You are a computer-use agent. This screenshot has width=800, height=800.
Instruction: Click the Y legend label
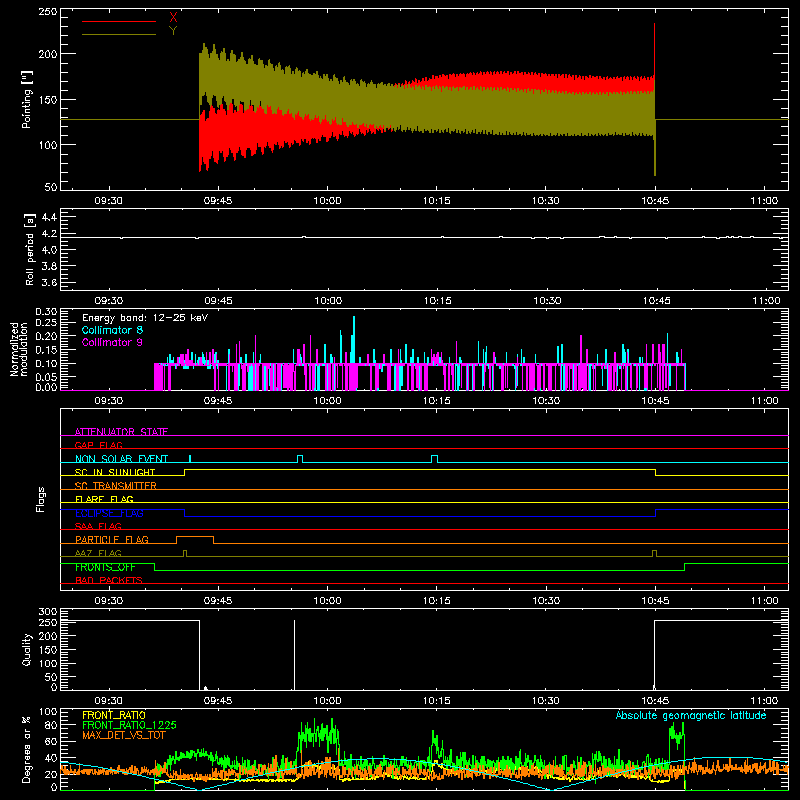[173, 31]
